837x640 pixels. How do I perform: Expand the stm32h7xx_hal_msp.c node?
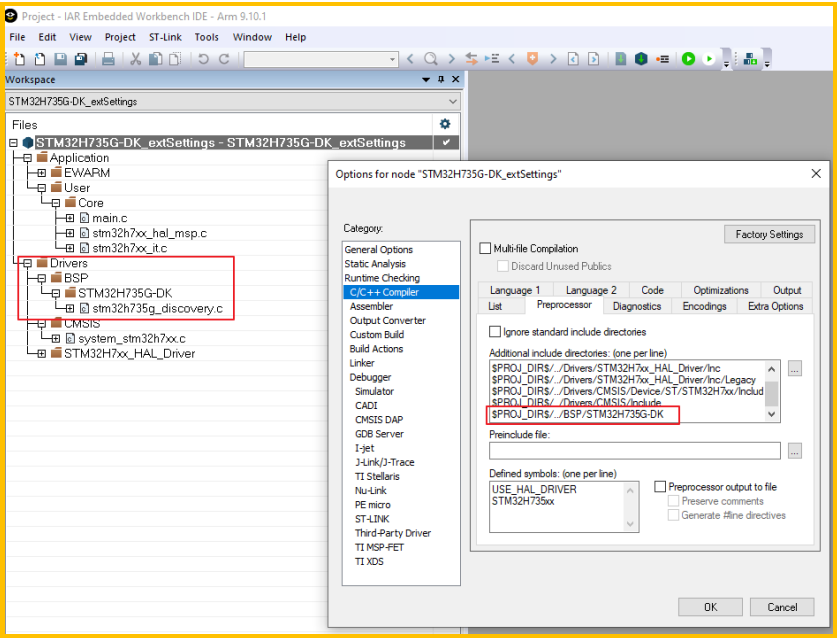tap(70, 233)
